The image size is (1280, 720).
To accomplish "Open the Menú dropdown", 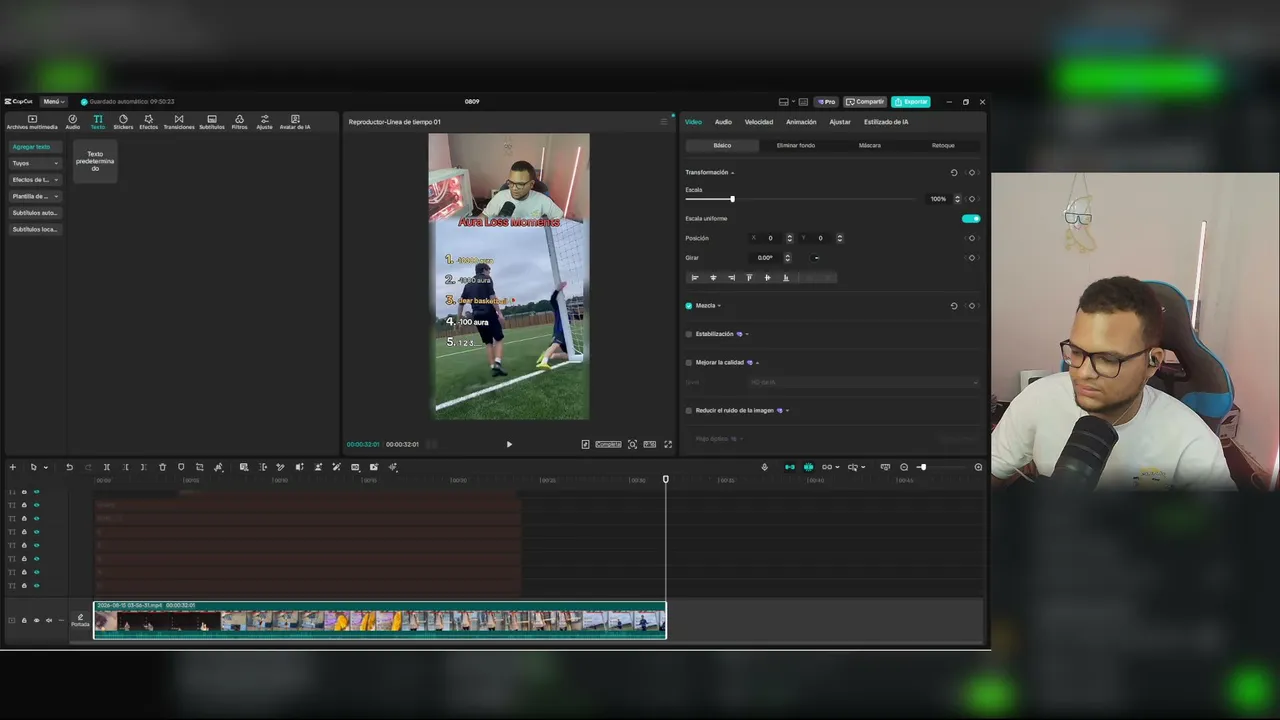I will point(54,102).
